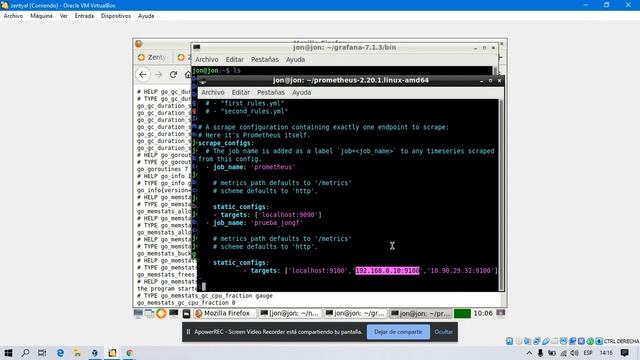Image resolution: width=640 pixels, height=360 pixels.
Task: Click green CPU monitor in guest panel
Action: 462,313
